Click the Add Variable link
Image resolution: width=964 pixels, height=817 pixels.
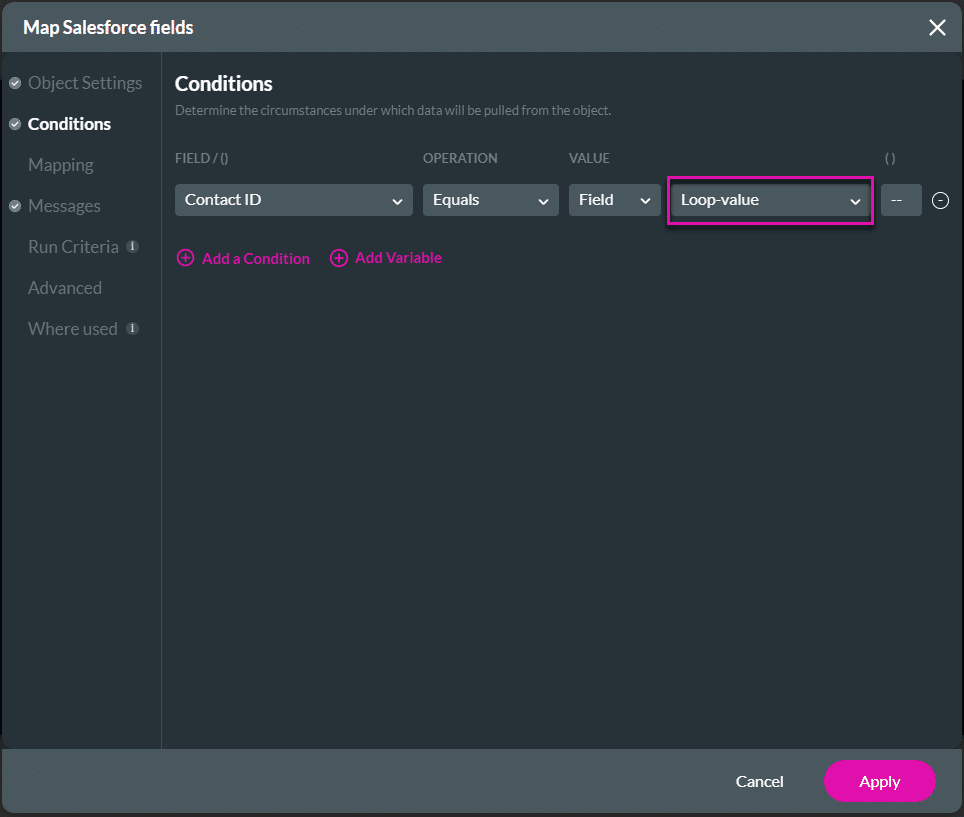(x=397, y=258)
